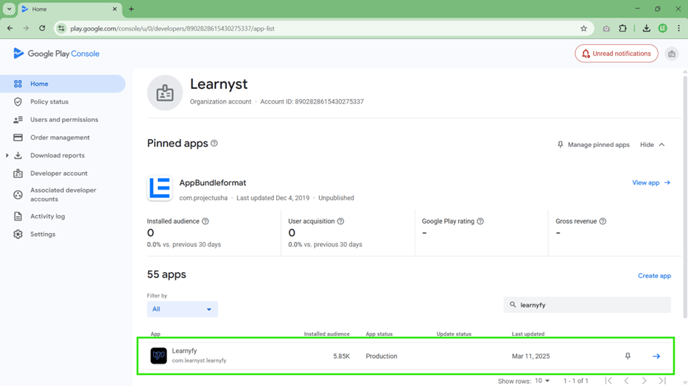Open account badge icon beside notifications
Viewport: 688px width, 386px height.
pyautogui.click(x=671, y=54)
